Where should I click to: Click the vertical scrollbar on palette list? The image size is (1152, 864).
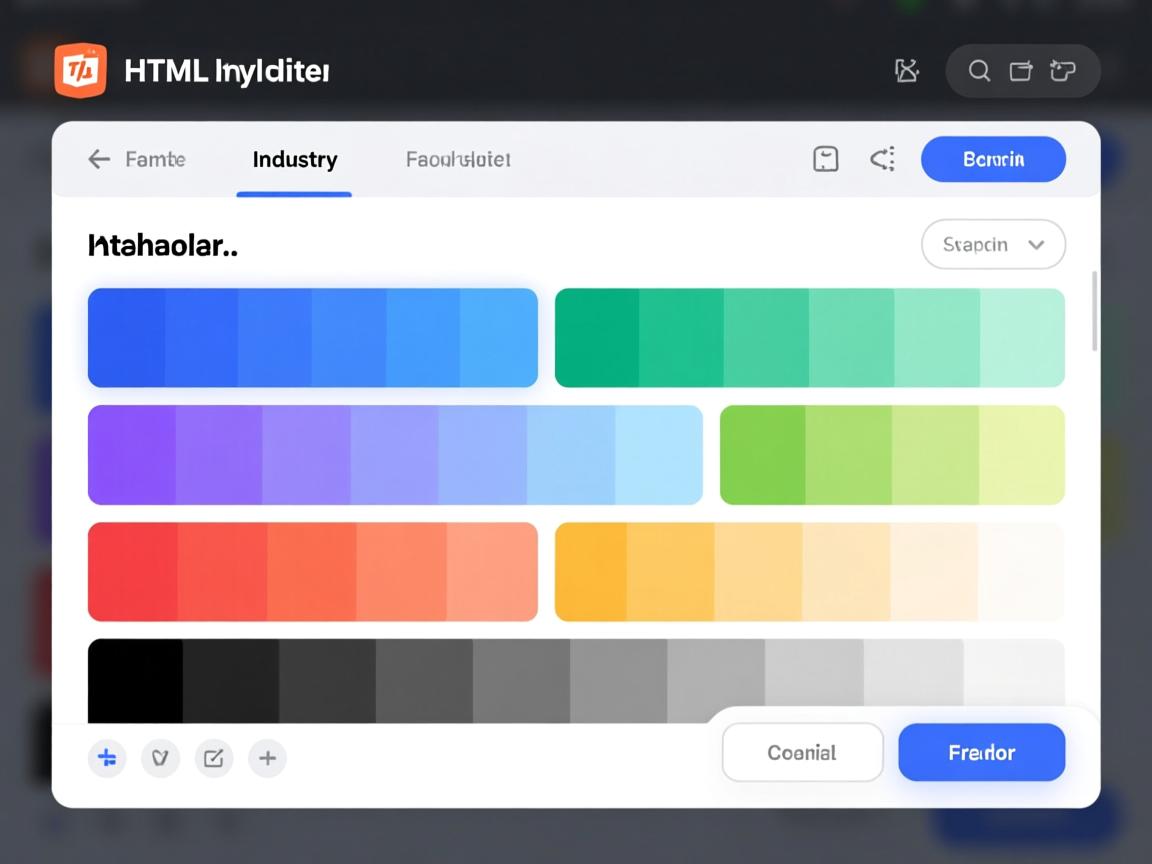point(1095,310)
